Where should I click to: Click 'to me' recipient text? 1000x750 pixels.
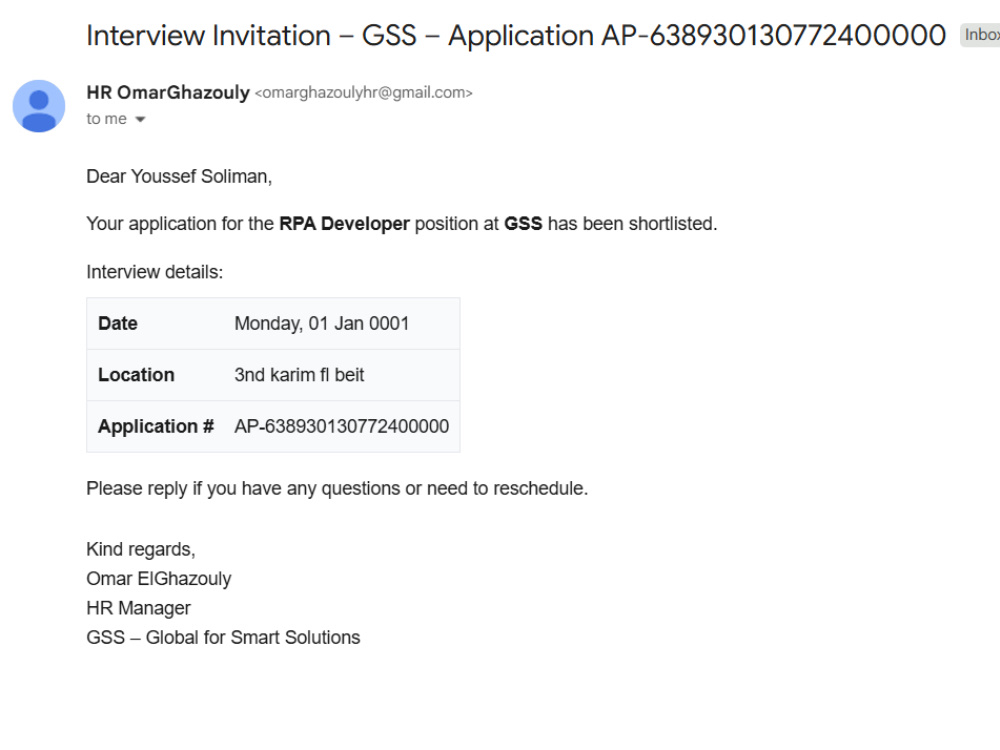pyautogui.click(x=107, y=119)
